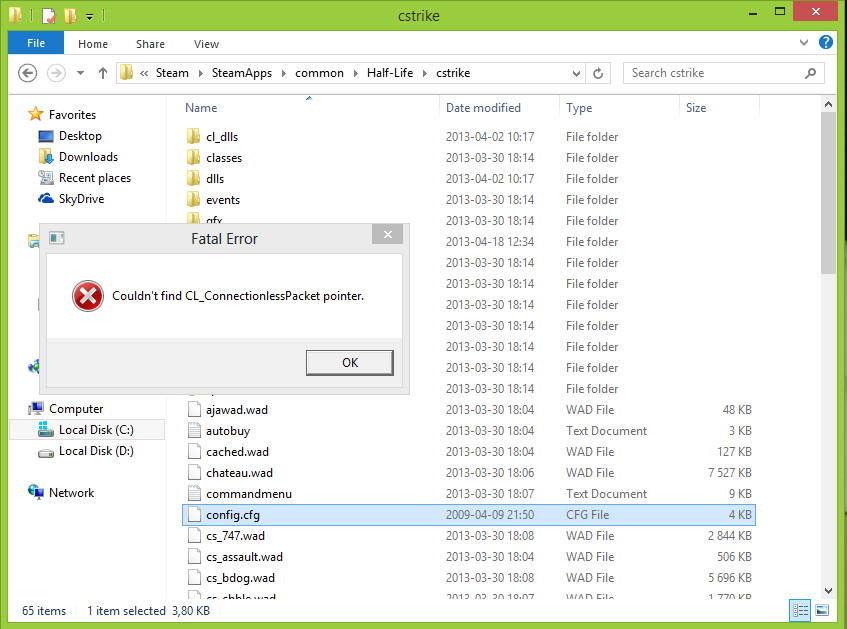The height and width of the screenshot is (629, 847).
Task: Expand the Half-Life breadcrumb subfolder arrow
Action: pyautogui.click(x=425, y=73)
